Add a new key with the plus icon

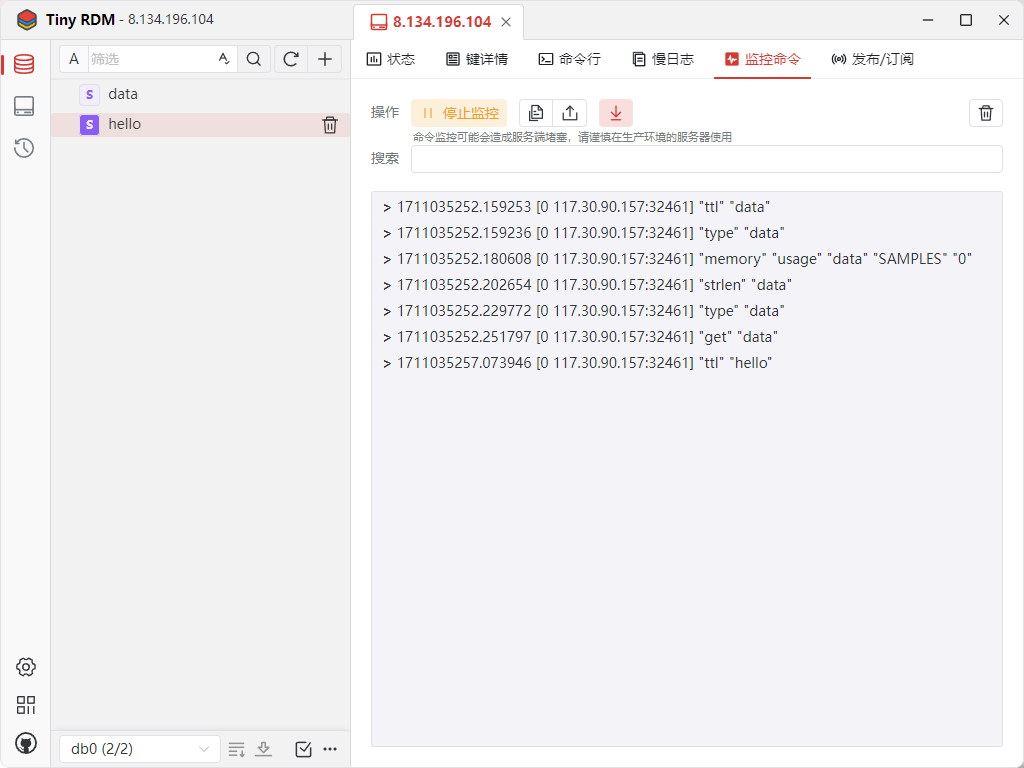coord(325,59)
